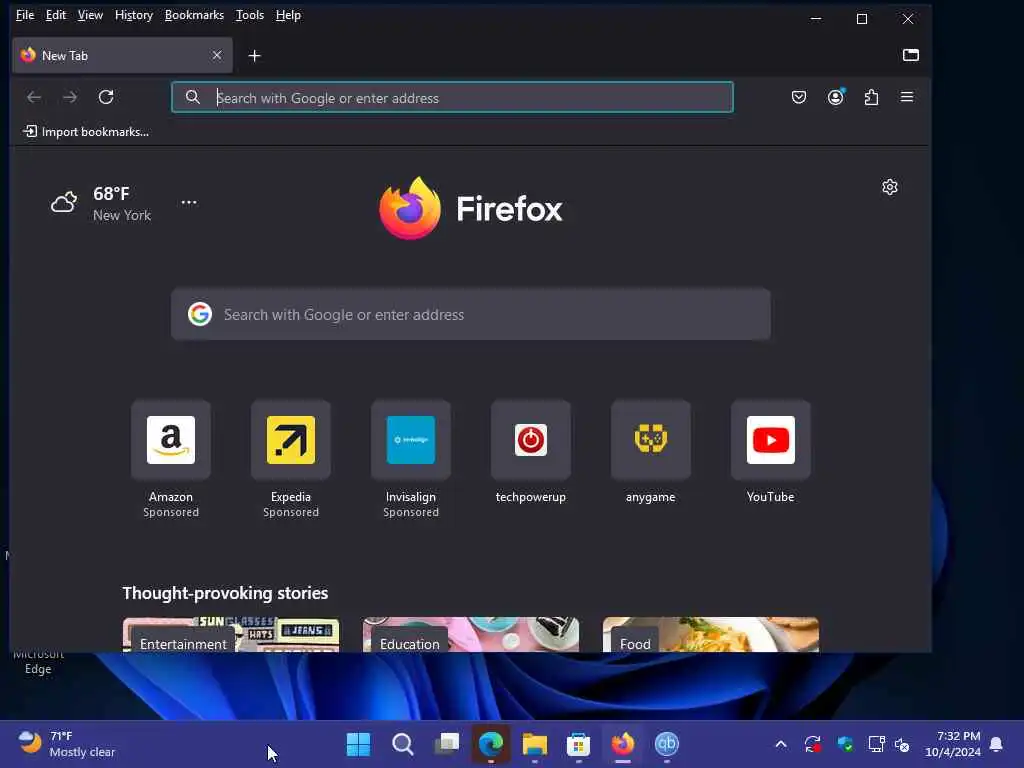
Task: Open Firefox View folder icon
Action: [x=910, y=55]
